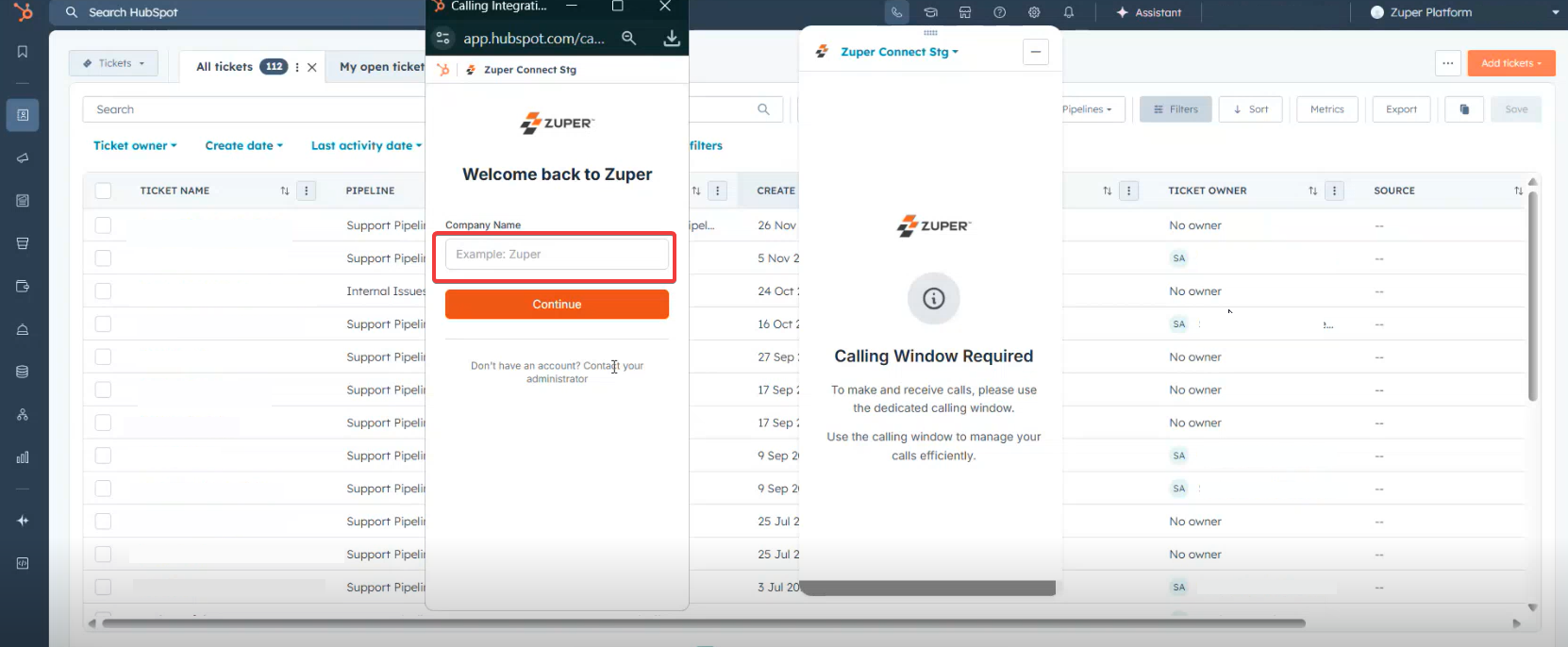Image resolution: width=1568 pixels, height=647 pixels.
Task: Click the copy/duplicate view icon button
Action: coord(1464,109)
